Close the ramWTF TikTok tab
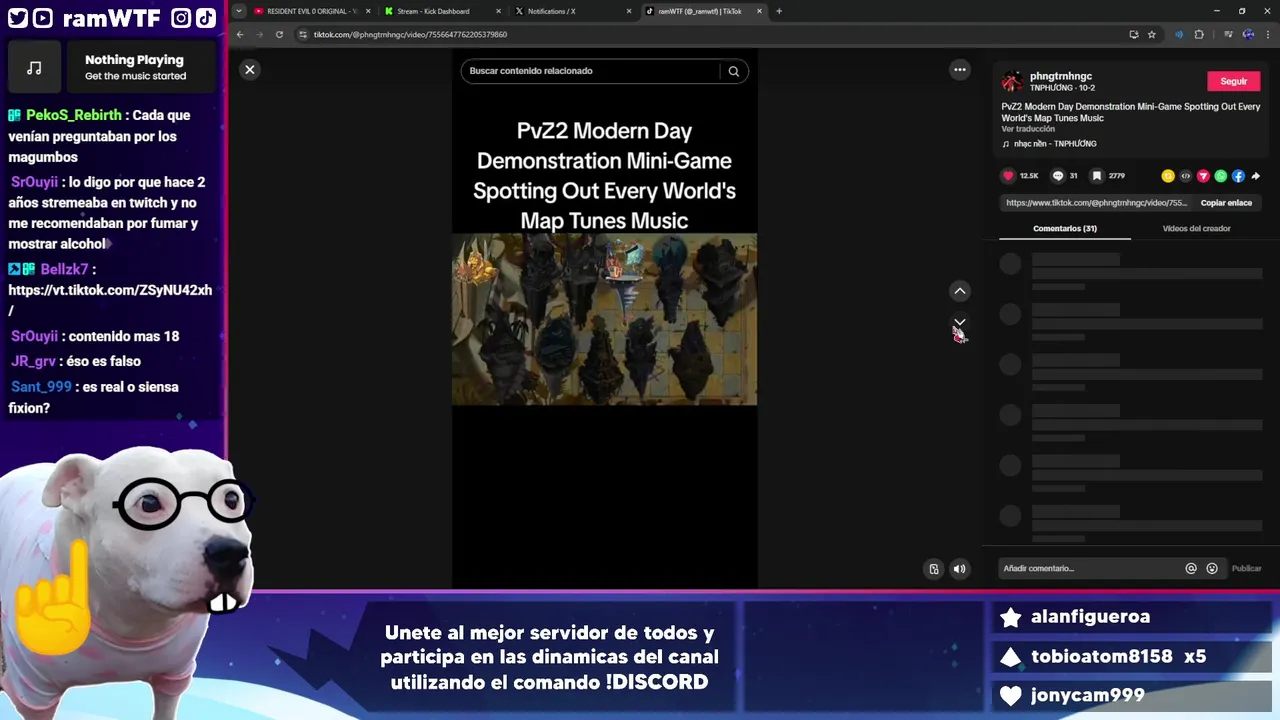The width and height of the screenshot is (1280, 720). click(760, 11)
